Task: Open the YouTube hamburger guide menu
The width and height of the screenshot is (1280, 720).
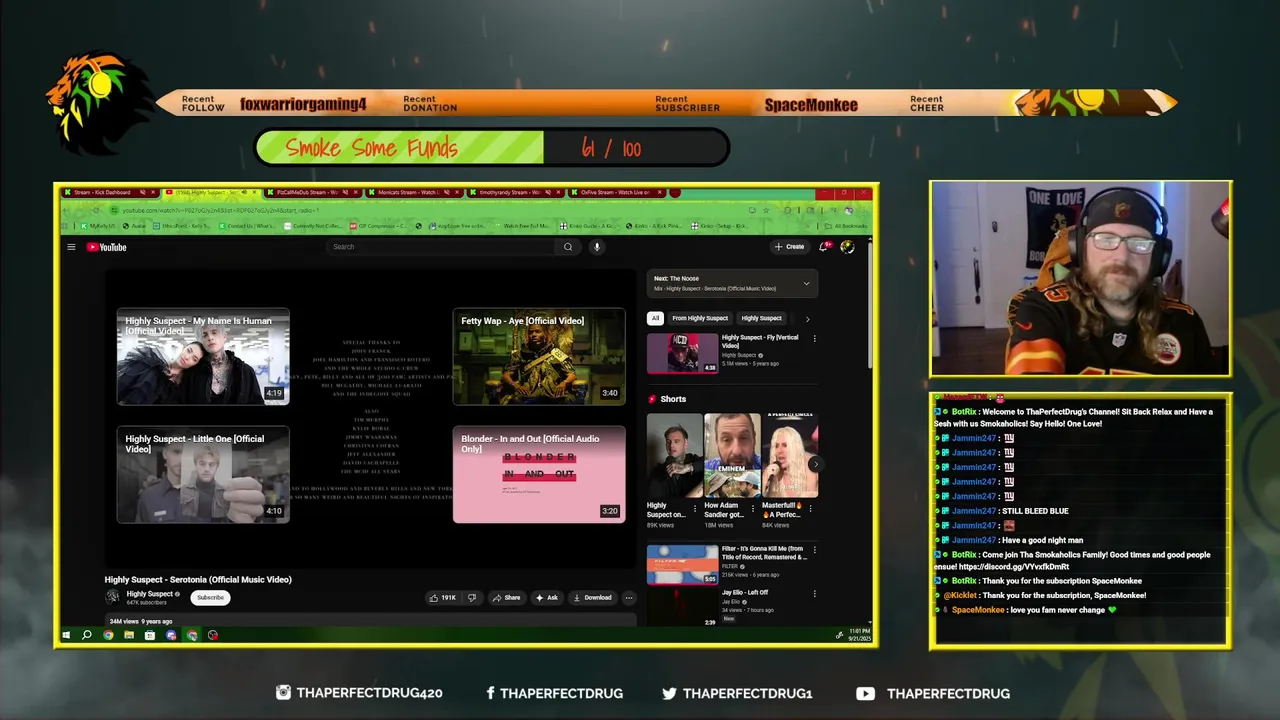Action: tap(71, 247)
